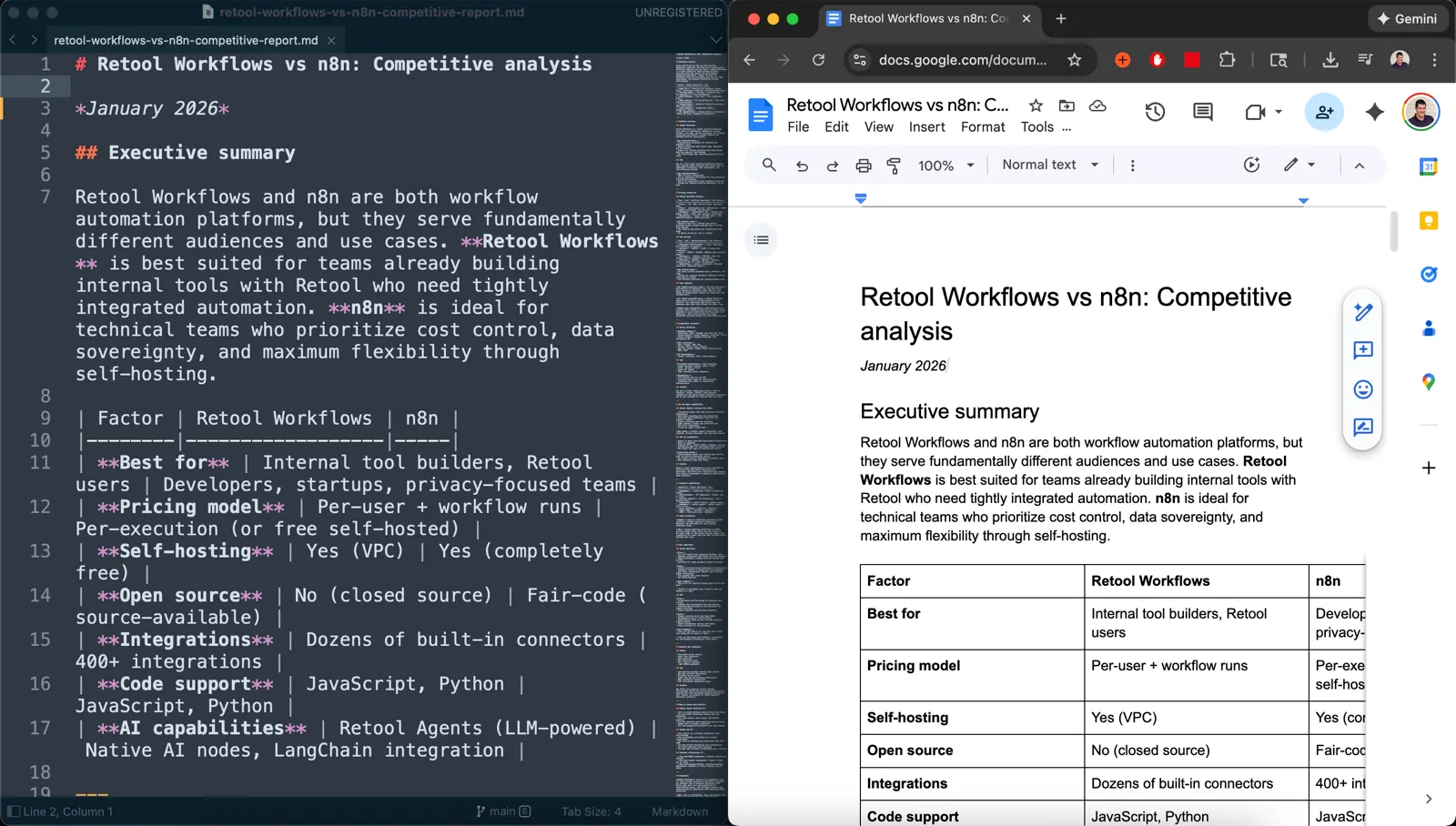1456x826 pixels.
Task: Insert an emoji reaction from the floating sidebar
Action: tap(1363, 388)
